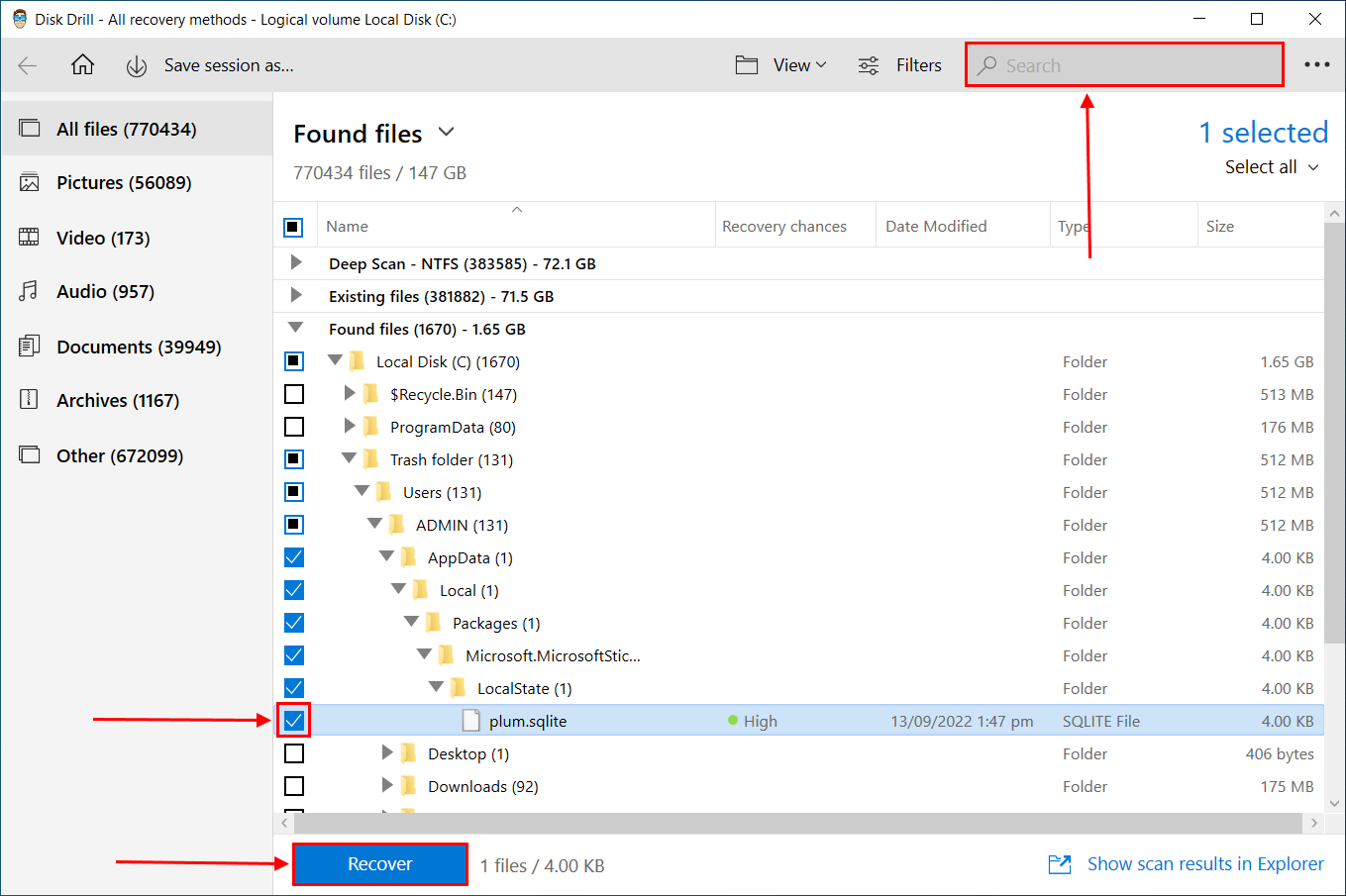
Task: Select Documents (39949) category
Action: coord(137,347)
